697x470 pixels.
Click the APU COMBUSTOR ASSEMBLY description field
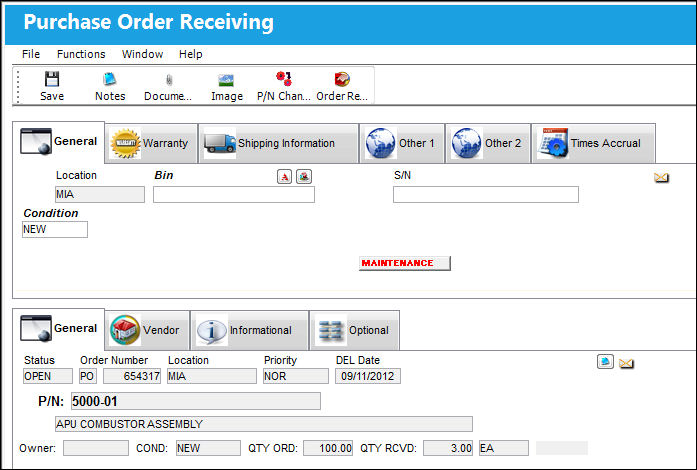(264, 424)
